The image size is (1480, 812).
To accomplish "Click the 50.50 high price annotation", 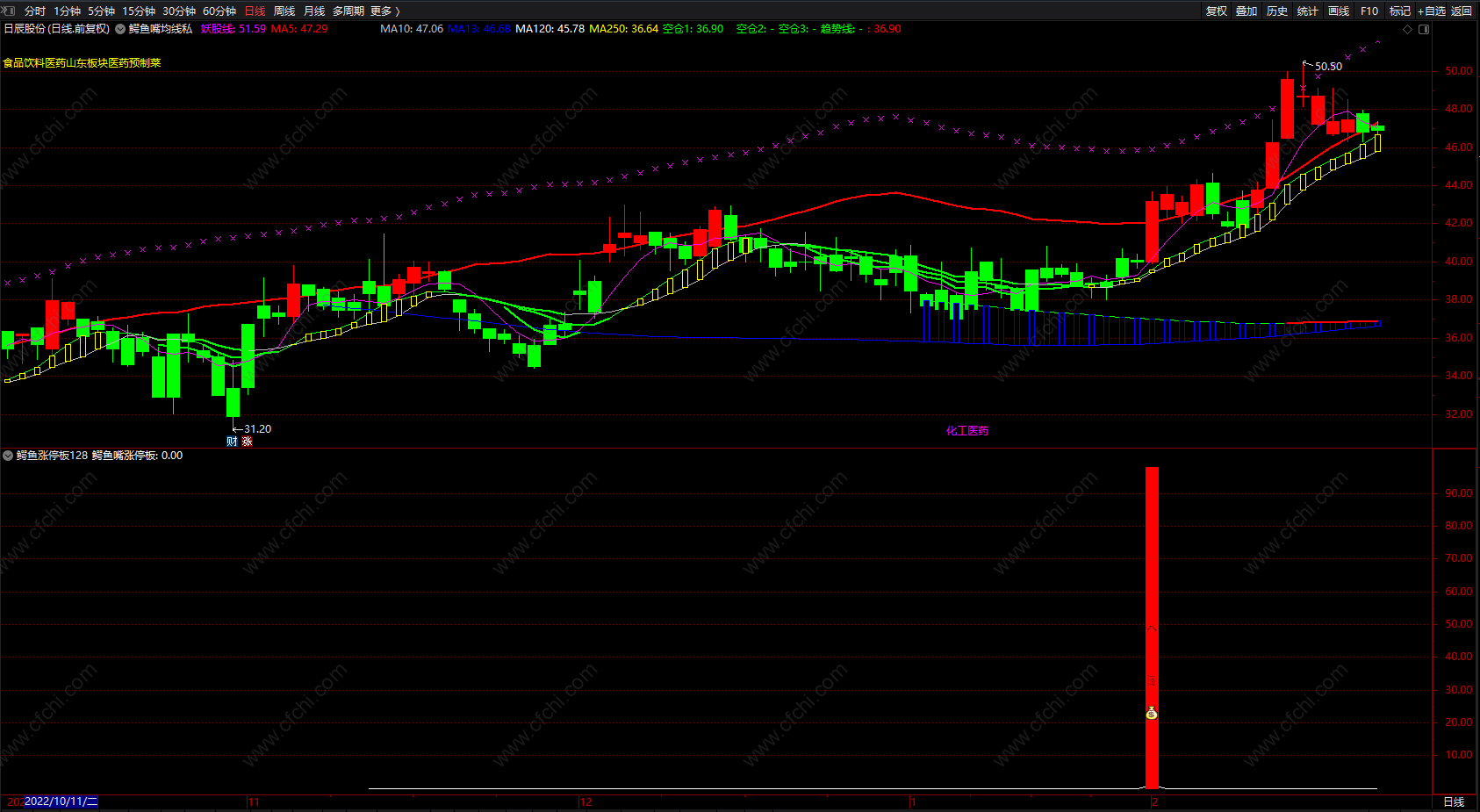I will pos(1328,67).
